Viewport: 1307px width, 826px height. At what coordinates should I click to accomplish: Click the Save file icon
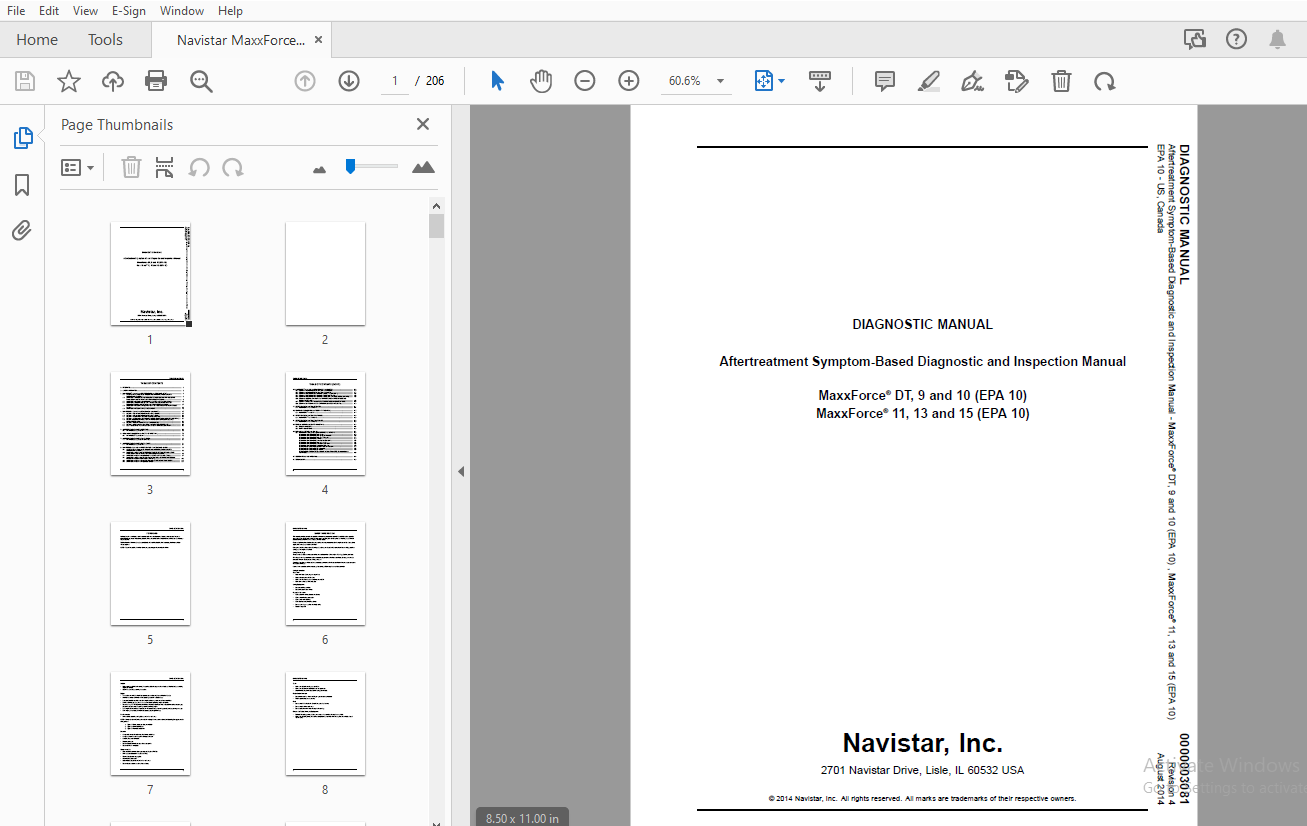click(x=25, y=81)
